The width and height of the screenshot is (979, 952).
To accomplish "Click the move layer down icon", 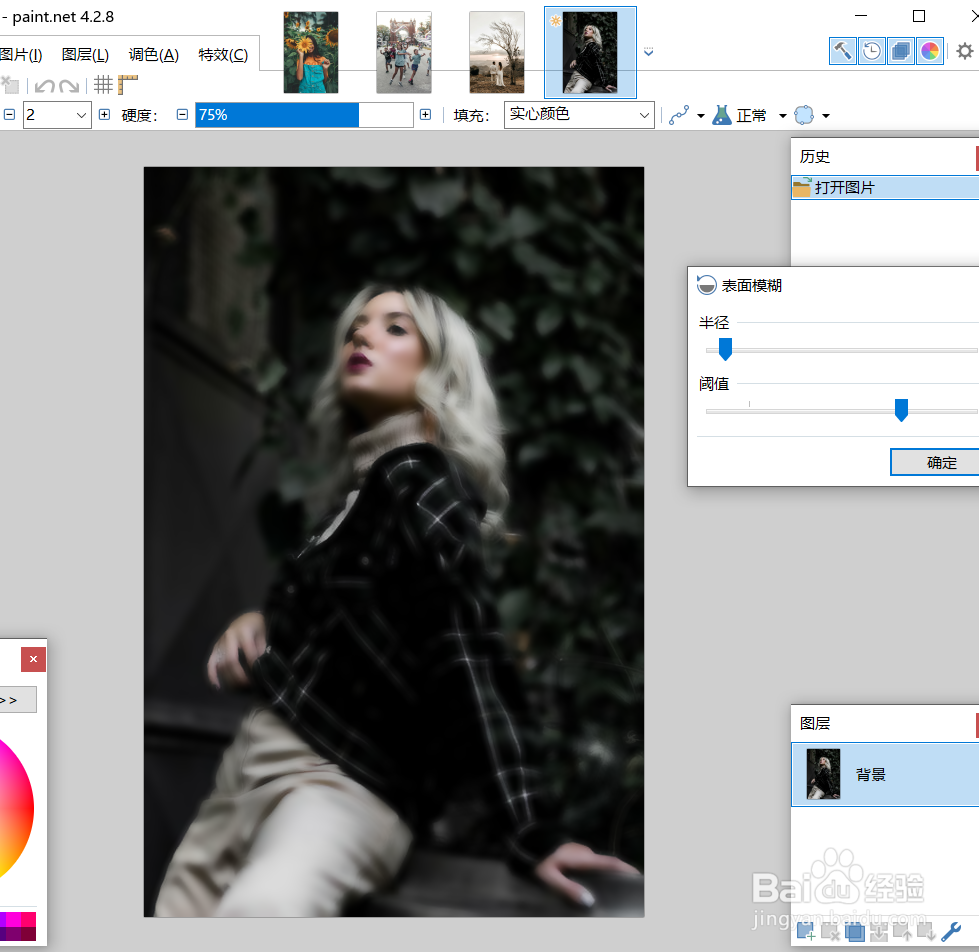I will coord(927,932).
